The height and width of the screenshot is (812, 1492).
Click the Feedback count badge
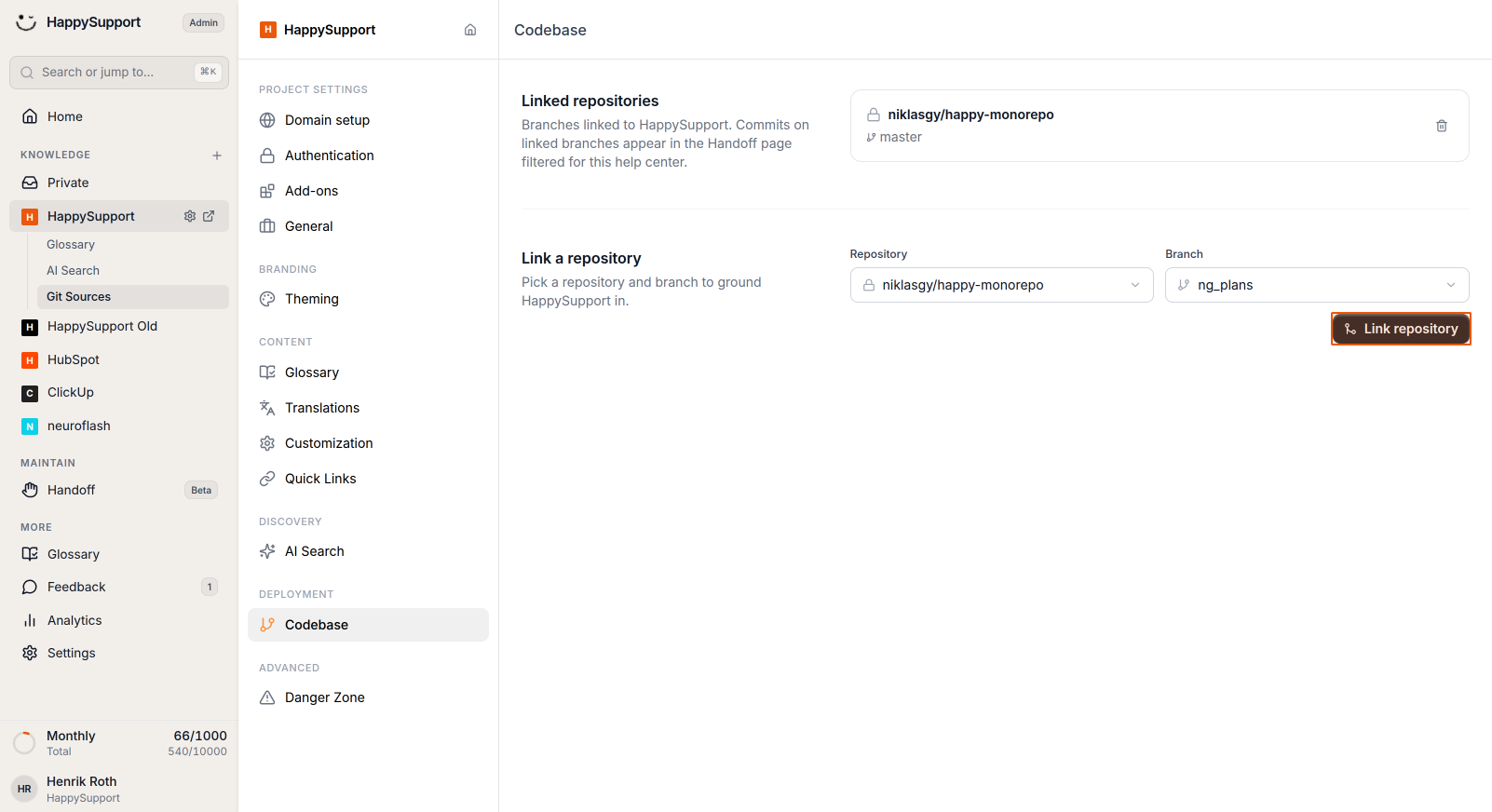(x=210, y=587)
